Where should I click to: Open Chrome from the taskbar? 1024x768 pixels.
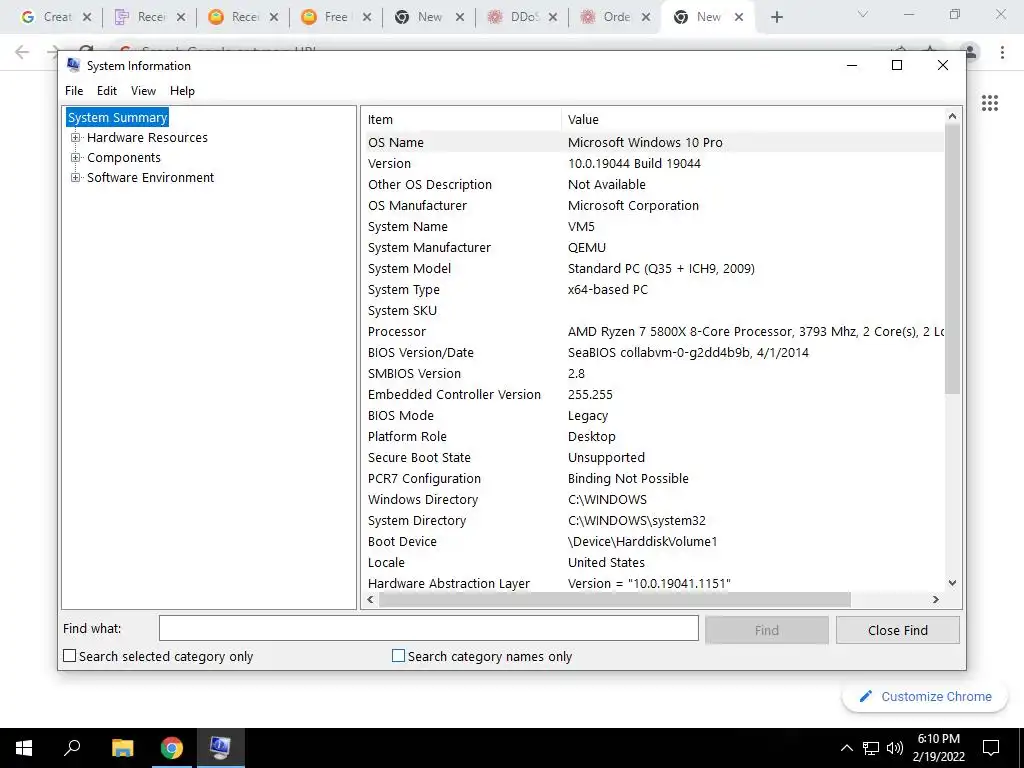coord(172,748)
